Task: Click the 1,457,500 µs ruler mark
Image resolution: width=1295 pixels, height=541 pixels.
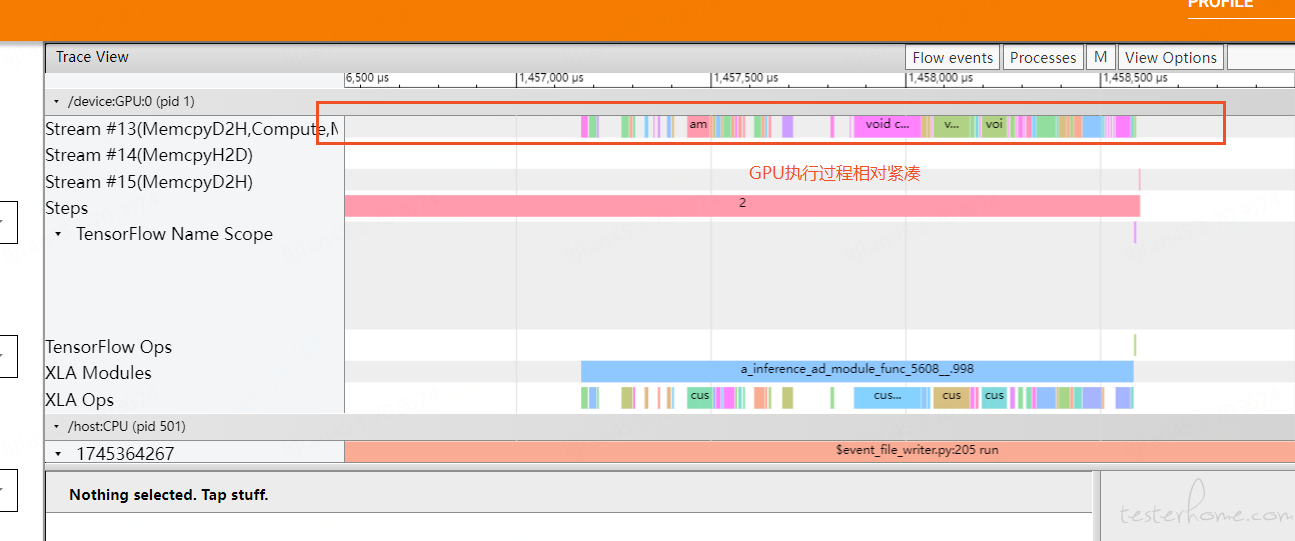Action: pyautogui.click(x=746, y=78)
